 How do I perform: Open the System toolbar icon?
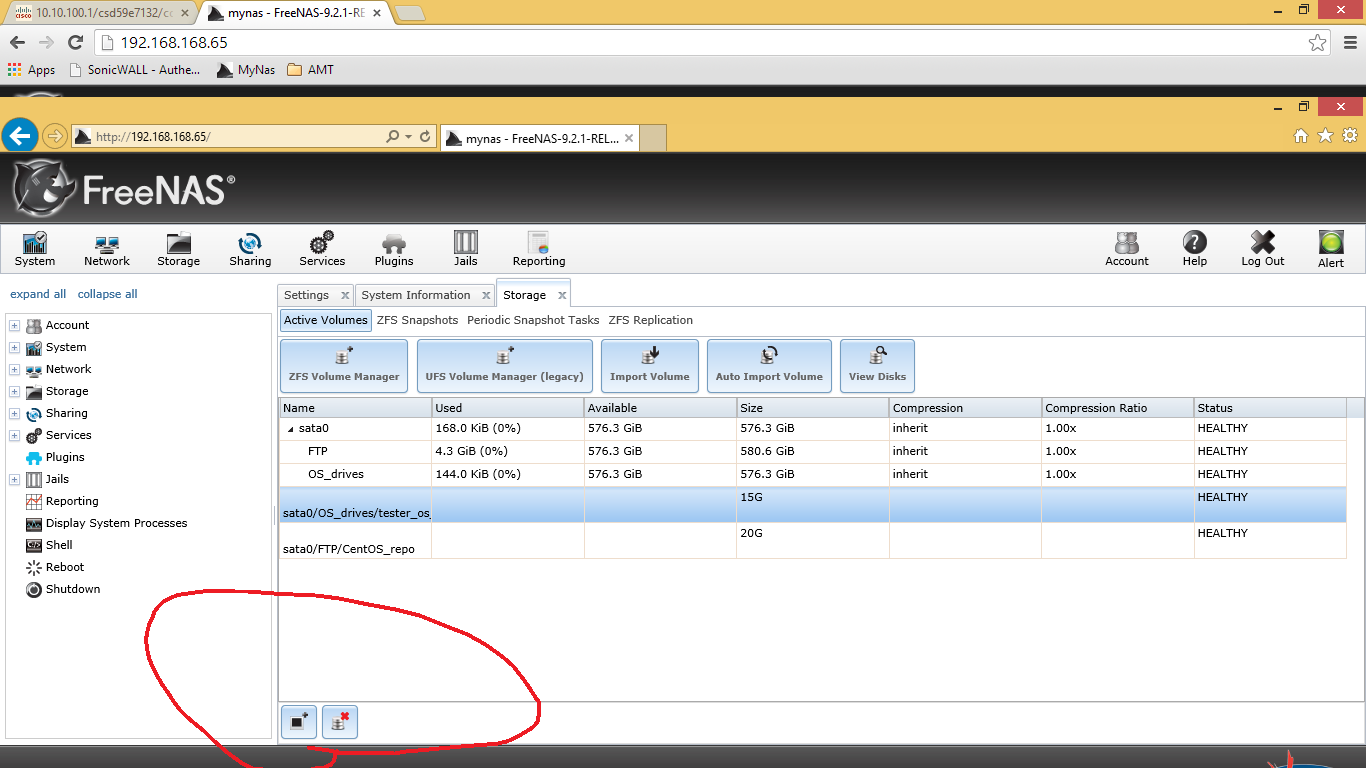(x=35, y=249)
